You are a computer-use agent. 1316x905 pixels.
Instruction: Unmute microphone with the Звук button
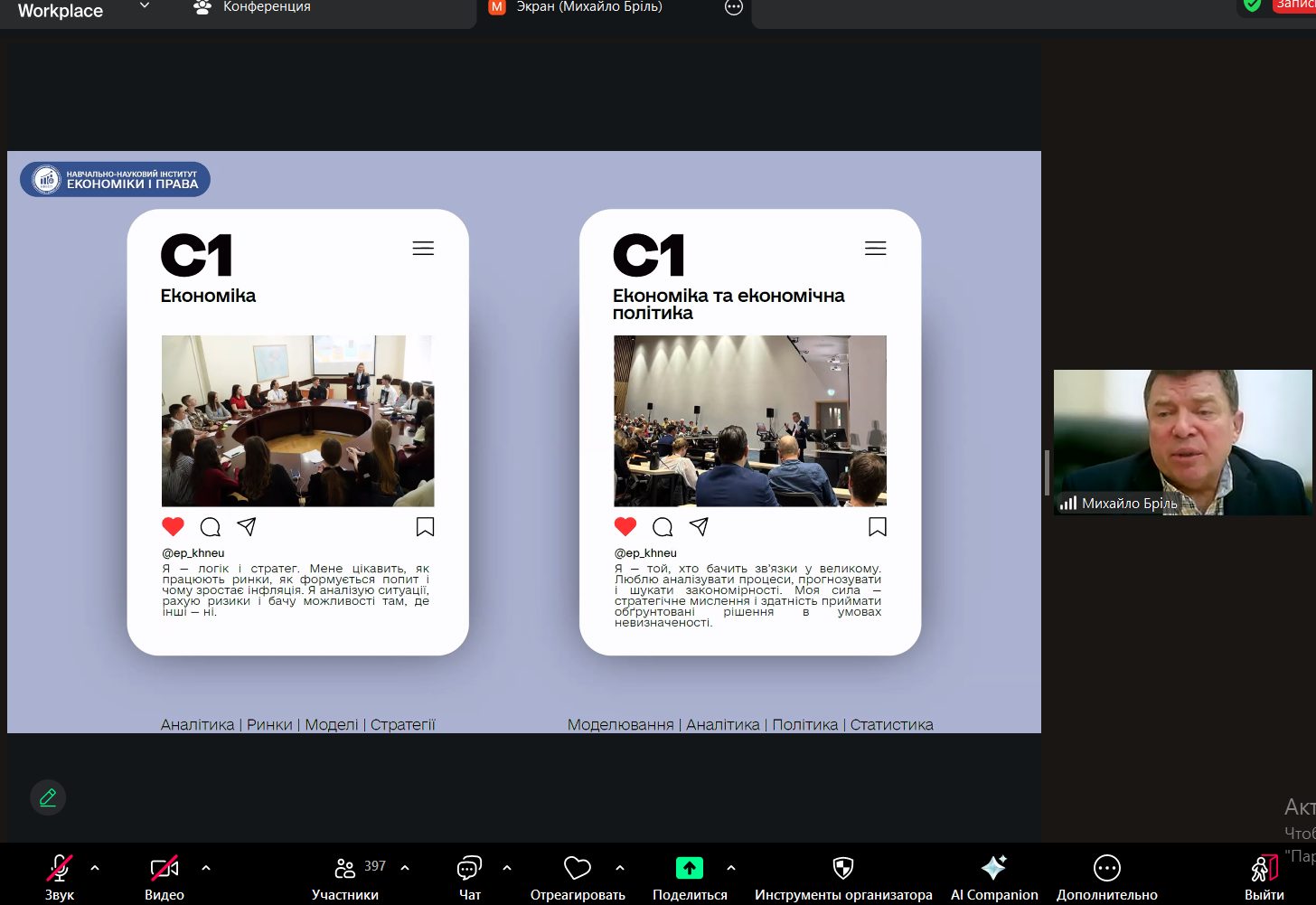(x=60, y=870)
